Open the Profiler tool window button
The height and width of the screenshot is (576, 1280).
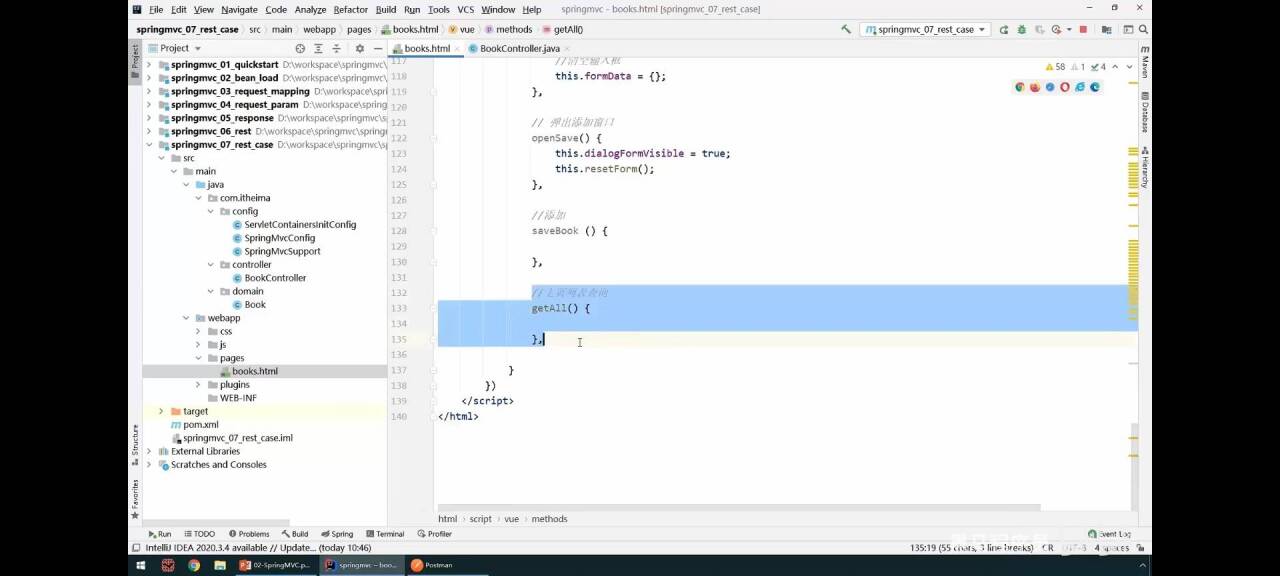[x=435, y=534]
